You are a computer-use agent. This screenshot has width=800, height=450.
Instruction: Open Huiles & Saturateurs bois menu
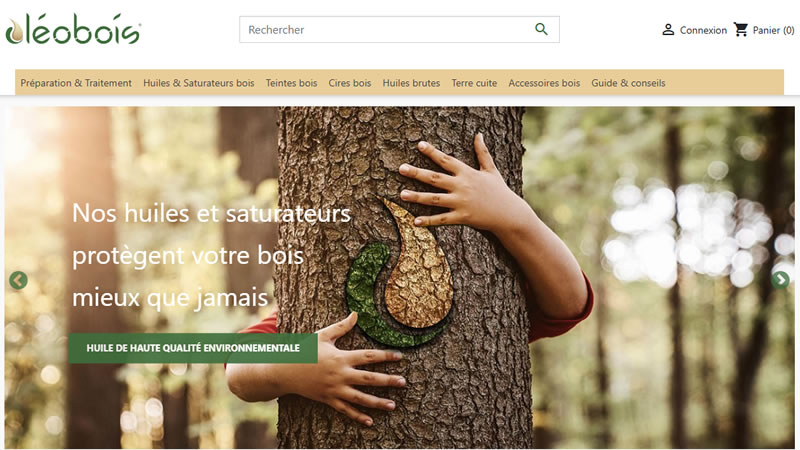tap(198, 83)
